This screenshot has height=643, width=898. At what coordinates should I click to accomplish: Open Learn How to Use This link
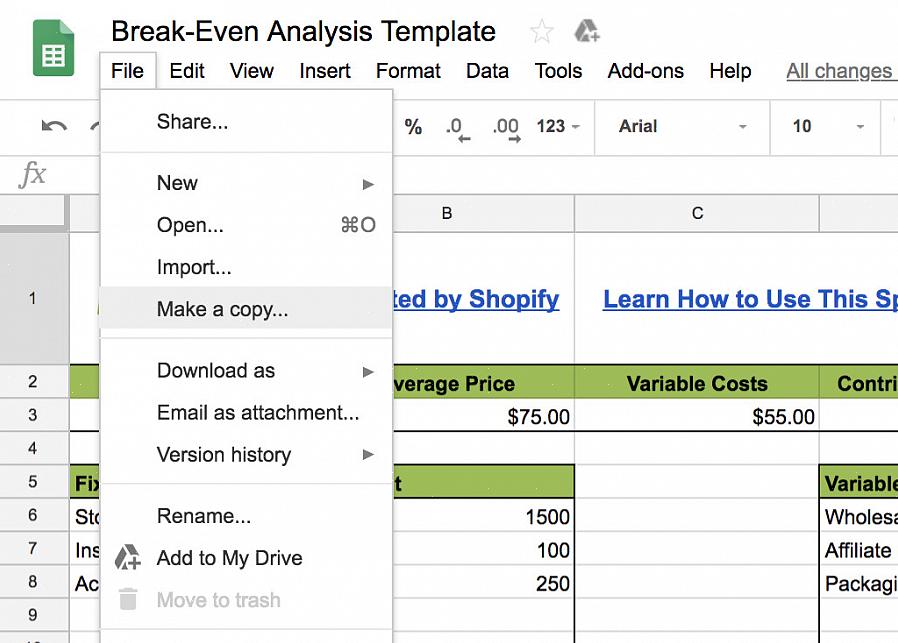pos(750,299)
